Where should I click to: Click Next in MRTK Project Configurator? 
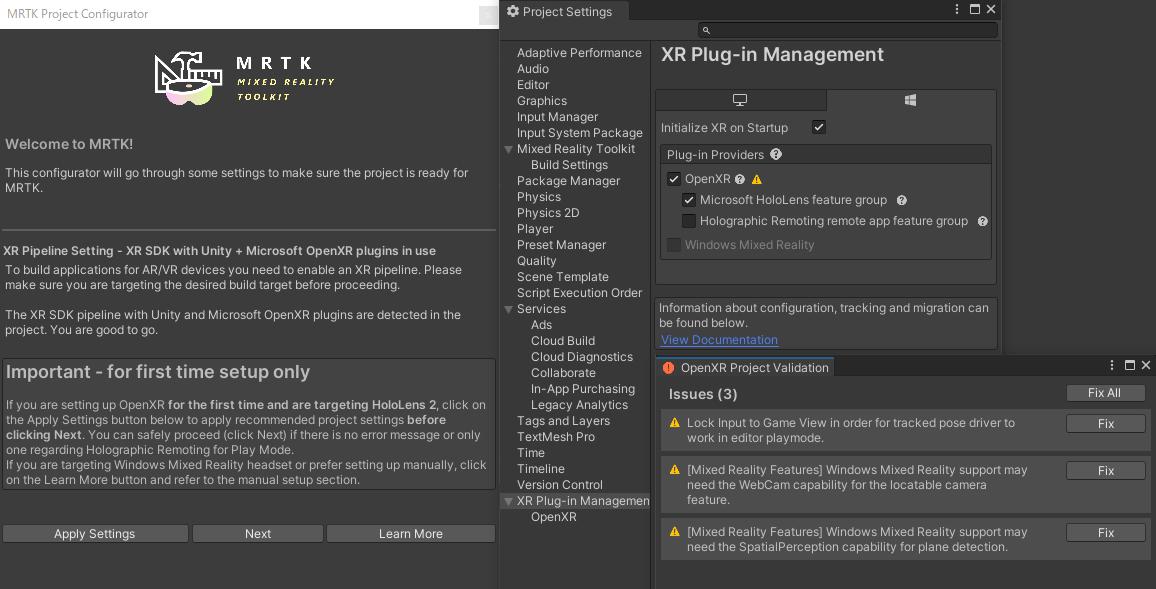(x=258, y=534)
